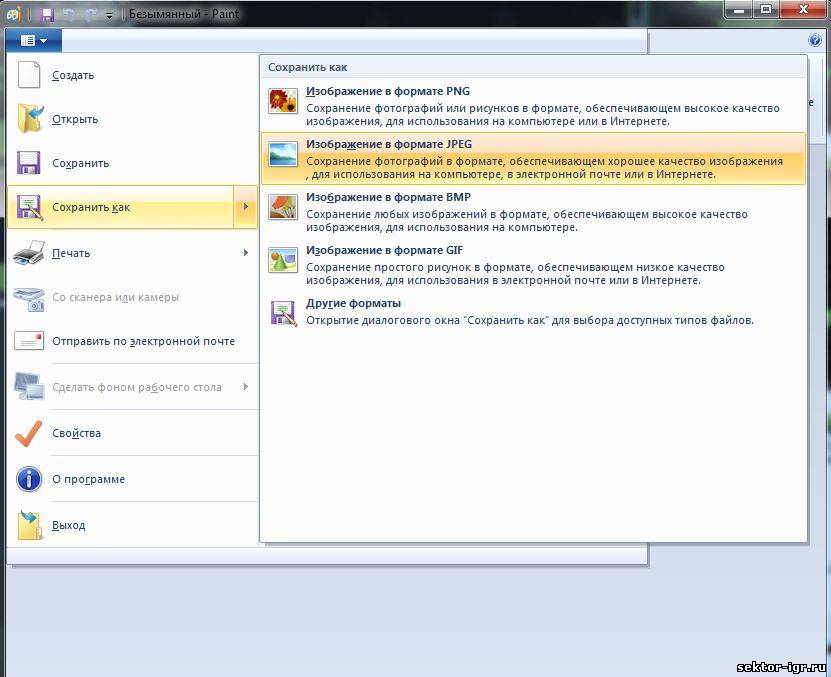
Task: Choose Создать to make a new image
Action: (132, 75)
